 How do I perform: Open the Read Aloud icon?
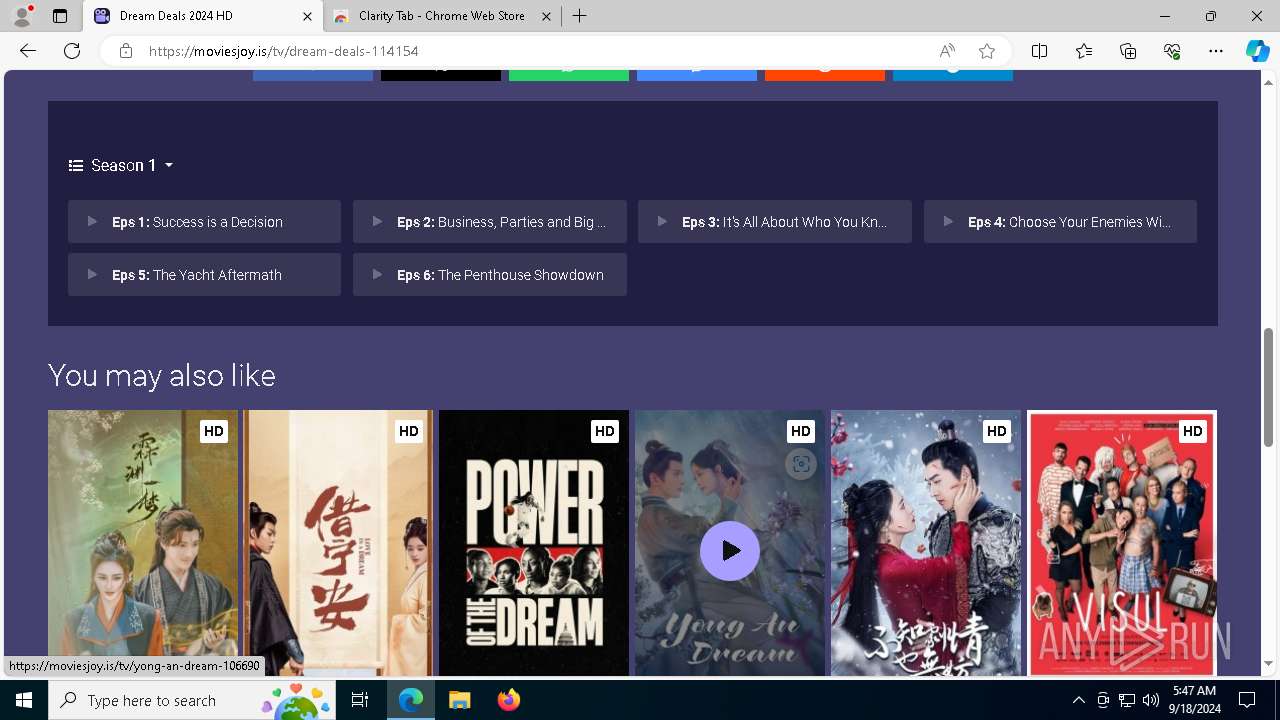click(x=947, y=51)
